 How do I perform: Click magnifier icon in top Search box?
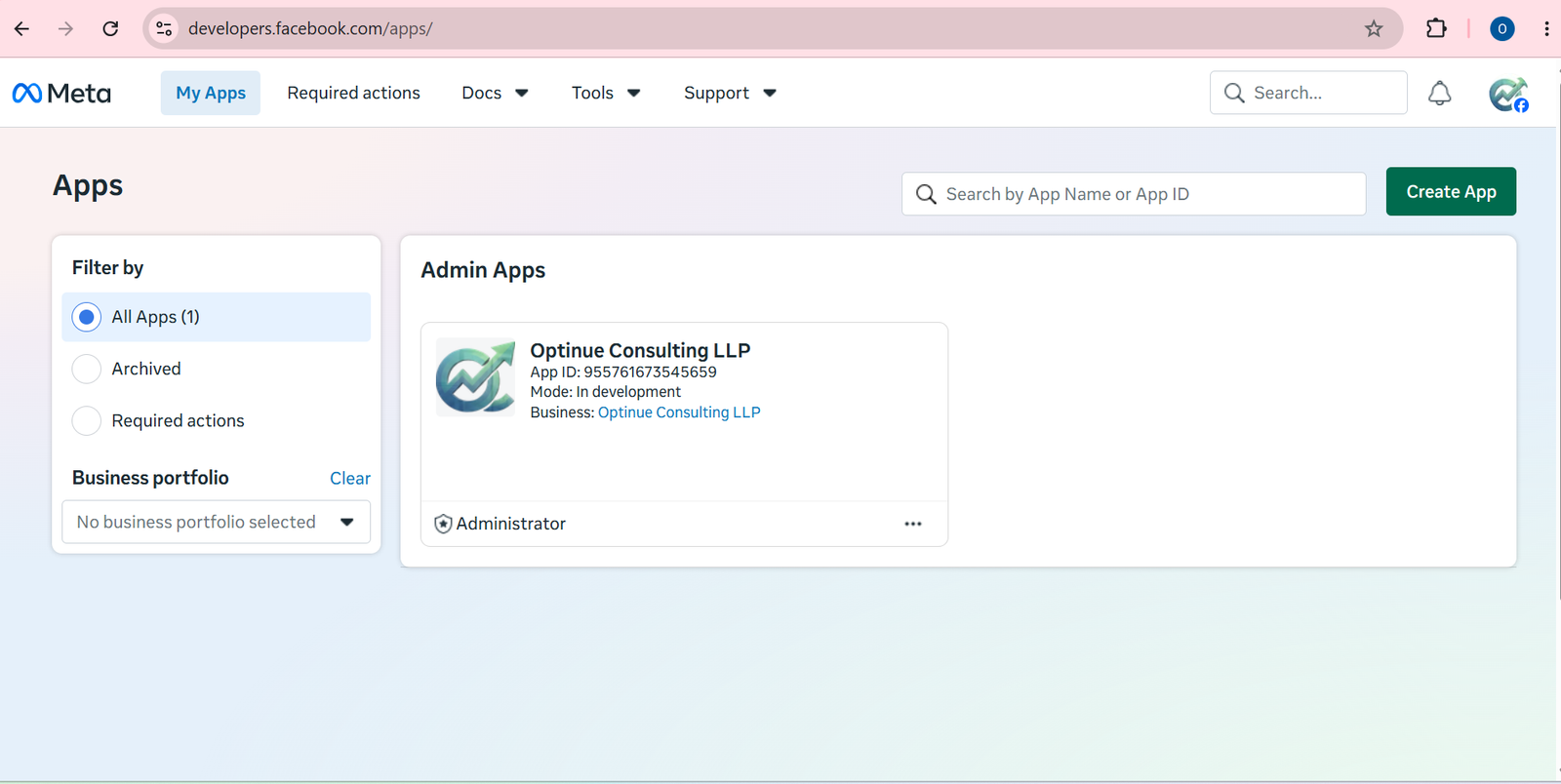[1234, 93]
